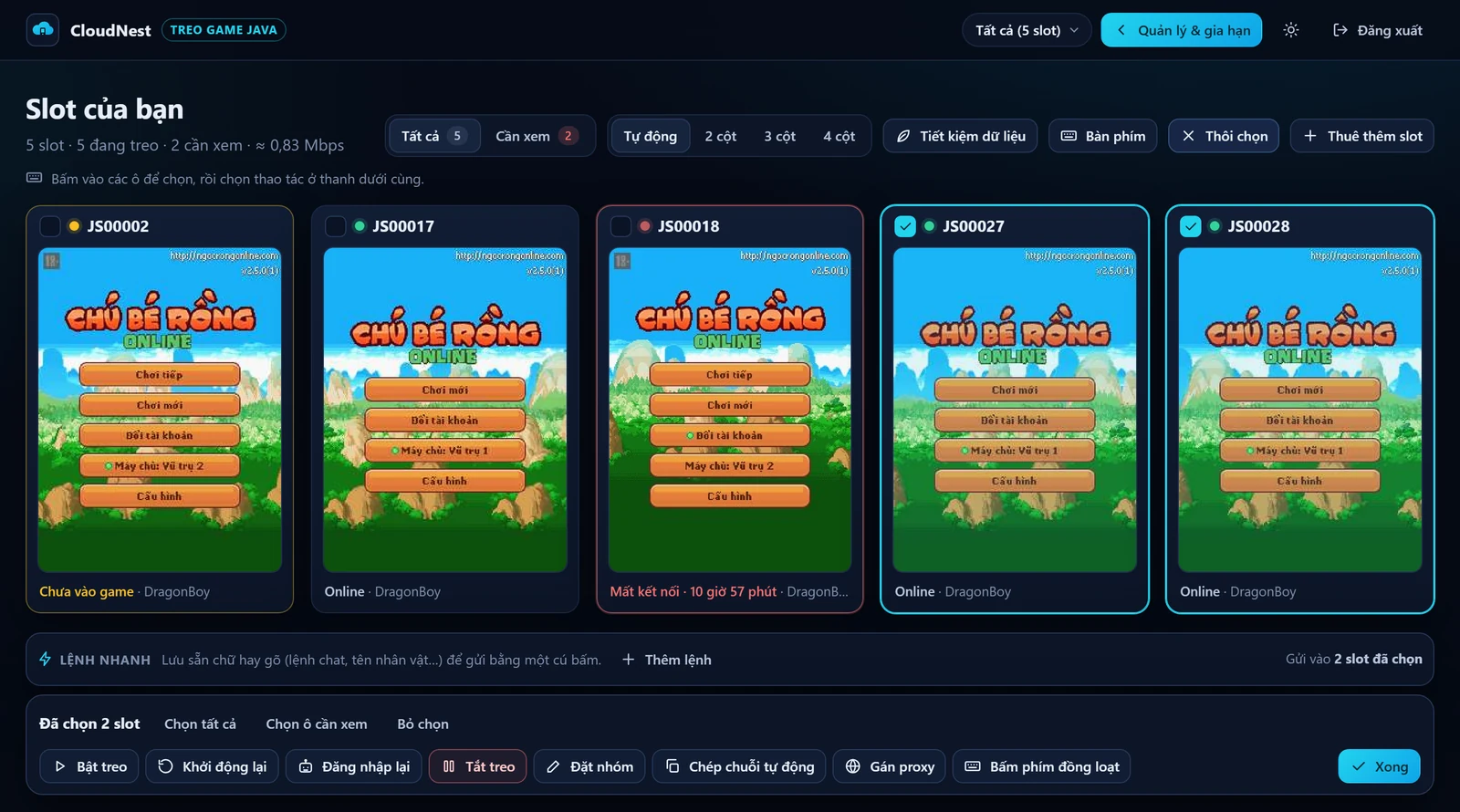Click Quản lý & gia hạn button
Screen dimensions: 1460x812
point(1182,30)
